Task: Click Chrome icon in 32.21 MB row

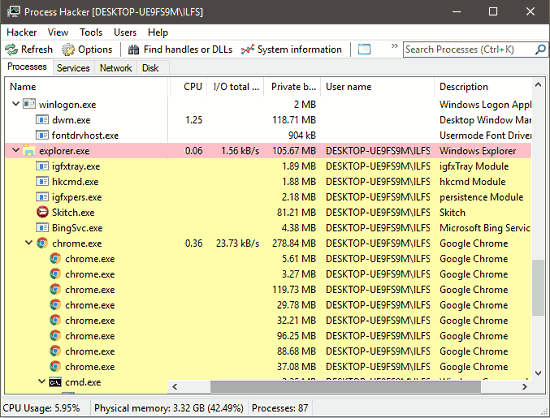Action: click(55, 320)
